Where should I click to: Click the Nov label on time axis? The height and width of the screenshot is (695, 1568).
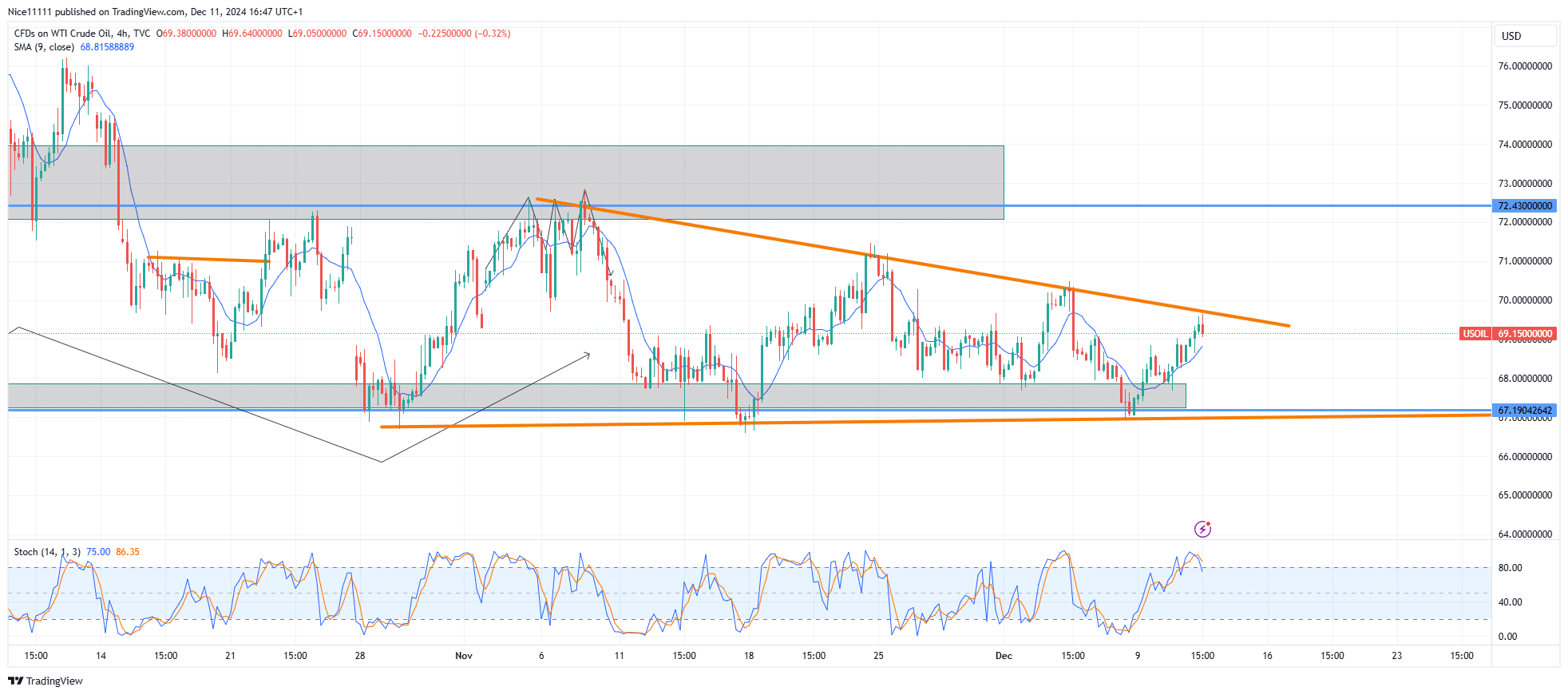pos(464,656)
